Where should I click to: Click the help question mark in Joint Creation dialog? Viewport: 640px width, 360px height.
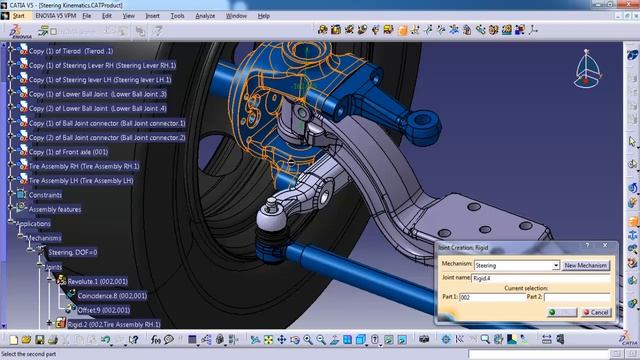coord(587,245)
